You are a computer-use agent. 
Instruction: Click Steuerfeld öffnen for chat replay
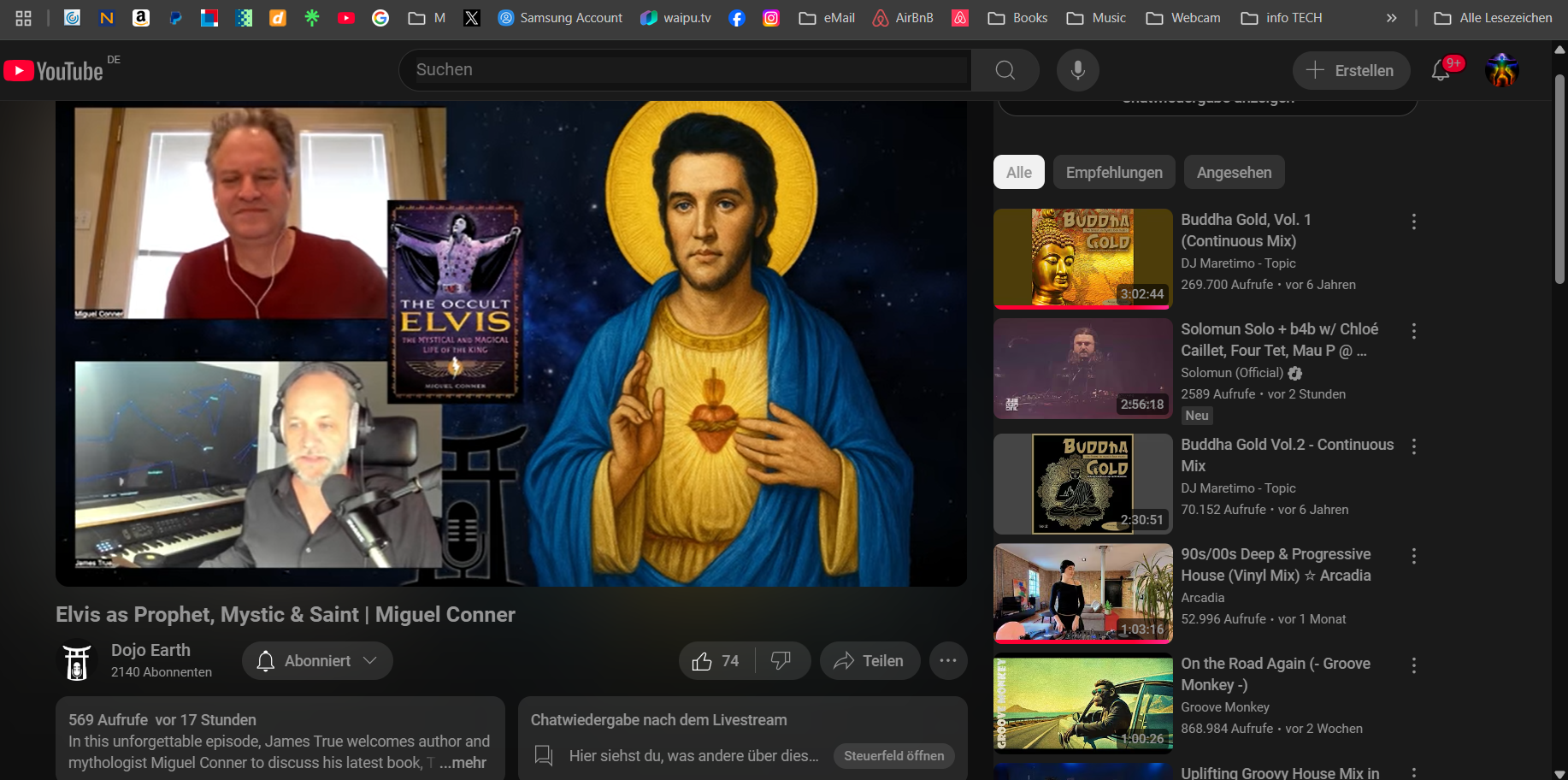tap(894, 756)
